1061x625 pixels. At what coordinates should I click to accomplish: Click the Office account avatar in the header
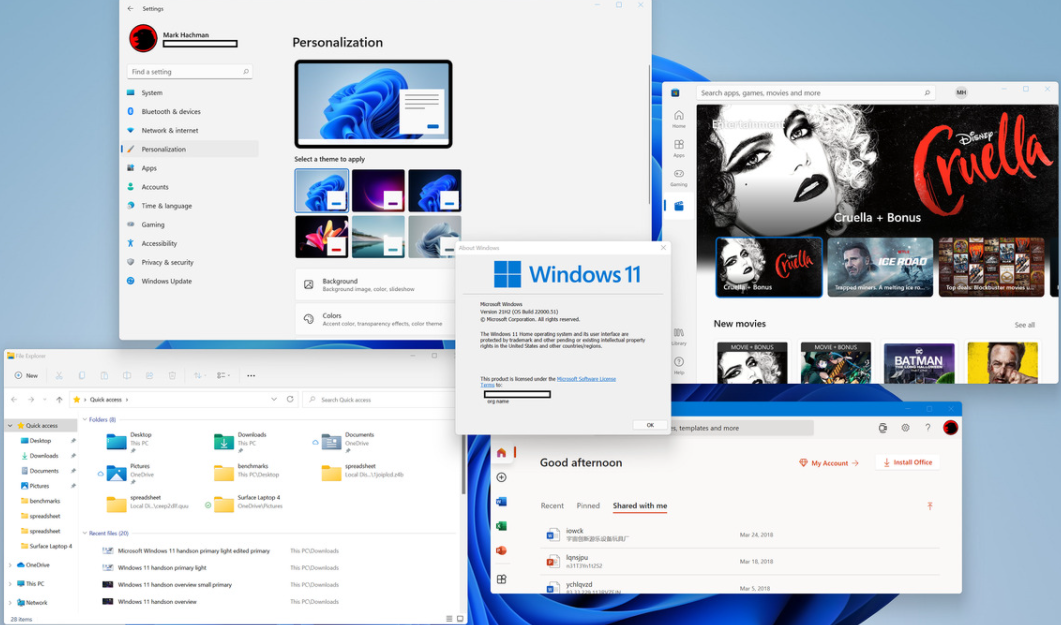[x=950, y=427]
